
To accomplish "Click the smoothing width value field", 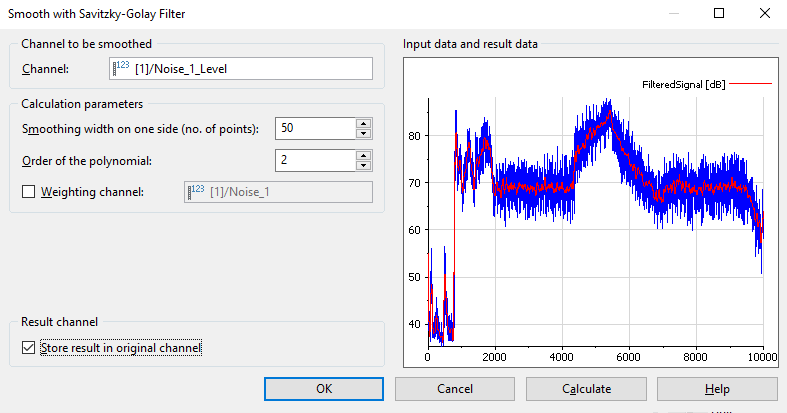I will [314, 129].
